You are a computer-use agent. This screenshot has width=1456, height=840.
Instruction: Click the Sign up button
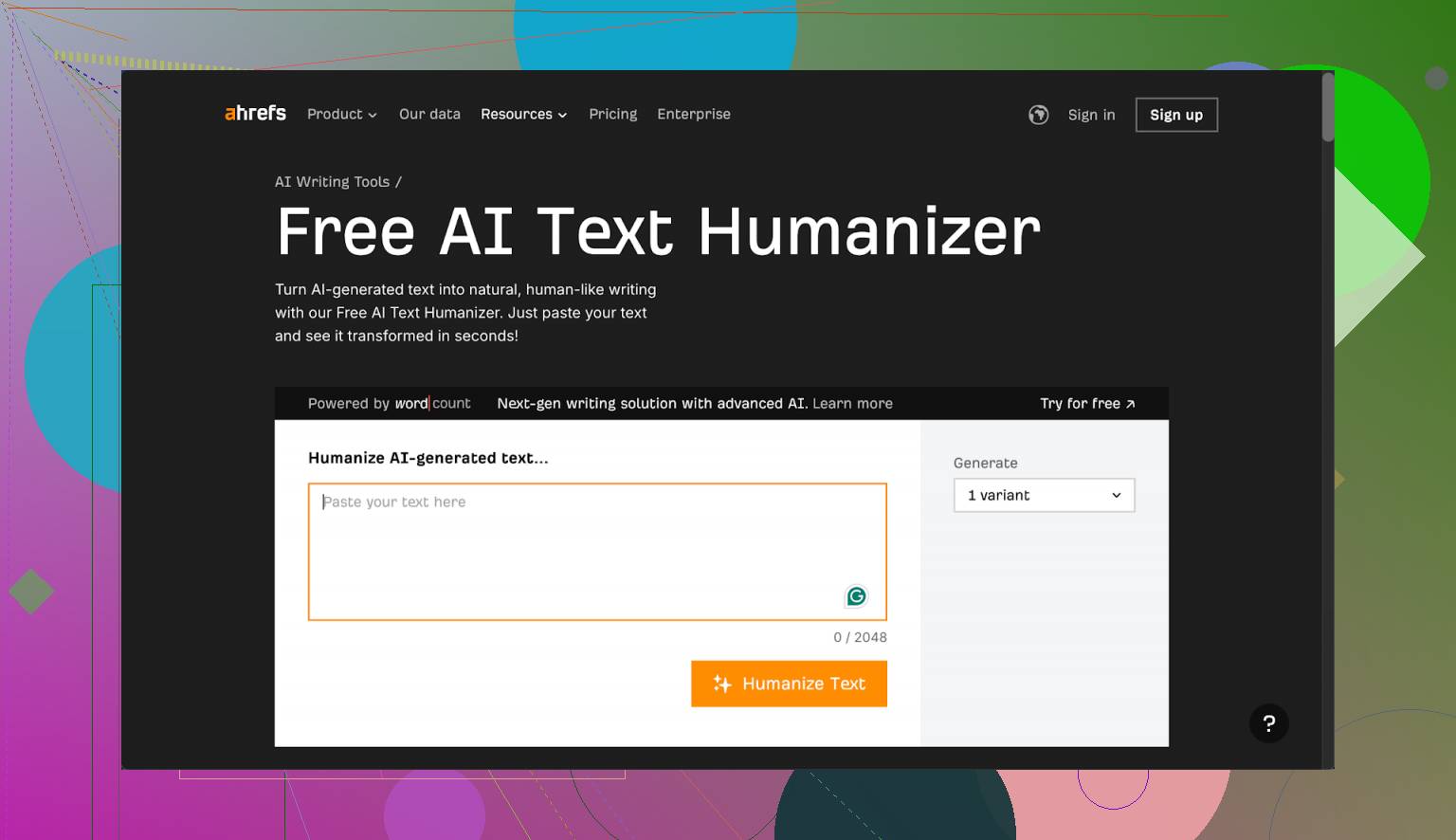coord(1175,114)
